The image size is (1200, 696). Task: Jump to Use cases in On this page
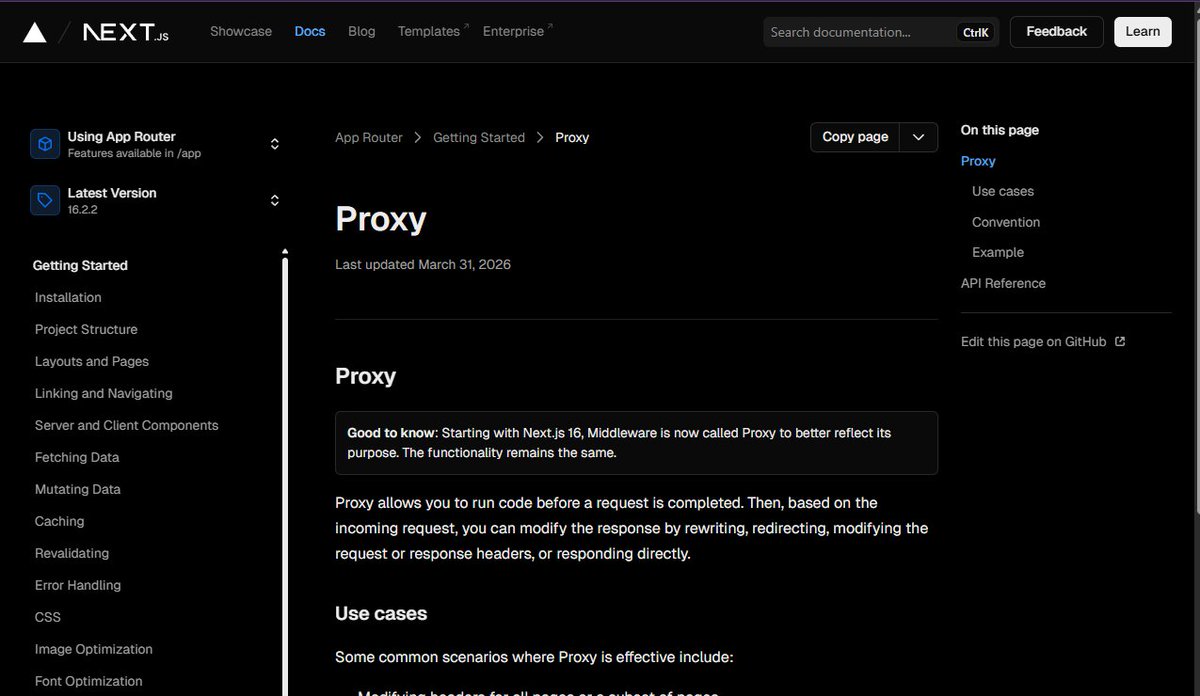[1003, 191]
